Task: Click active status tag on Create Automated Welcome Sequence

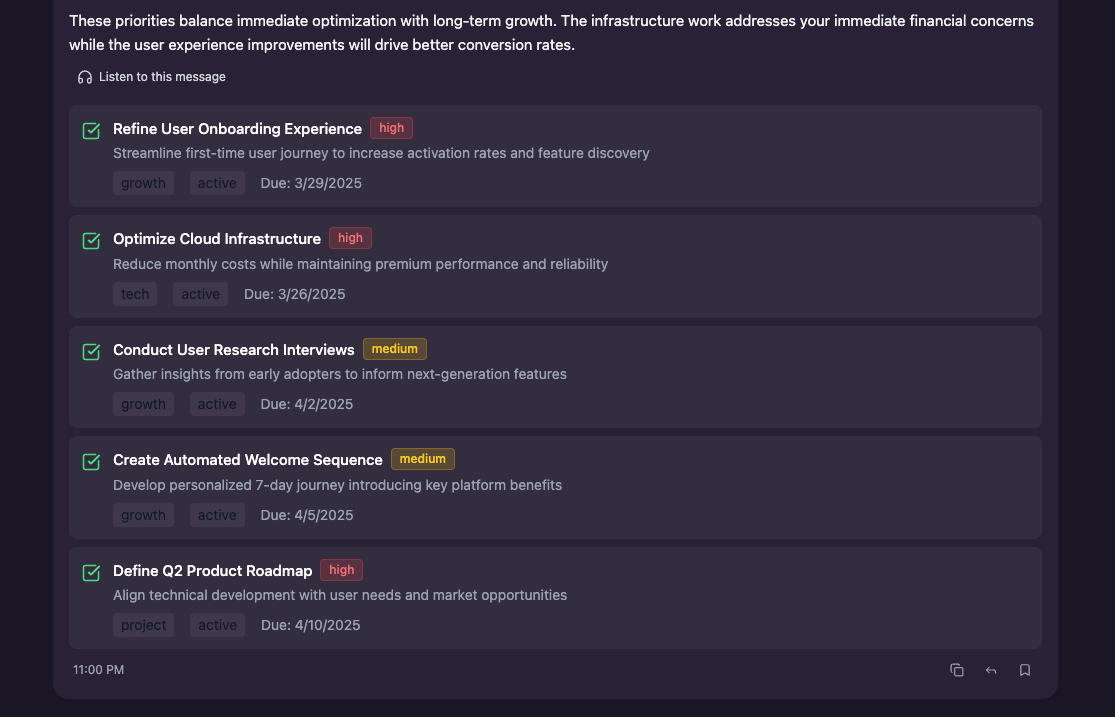Action: pyautogui.click(x=217, y=515)
